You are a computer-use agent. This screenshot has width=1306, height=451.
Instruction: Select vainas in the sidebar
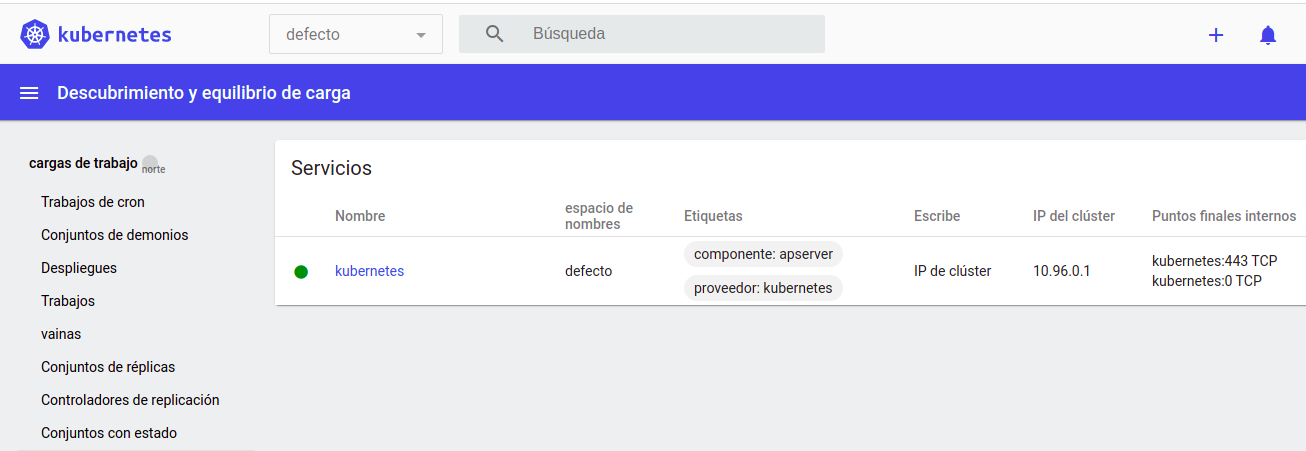(x=61, y=334)
